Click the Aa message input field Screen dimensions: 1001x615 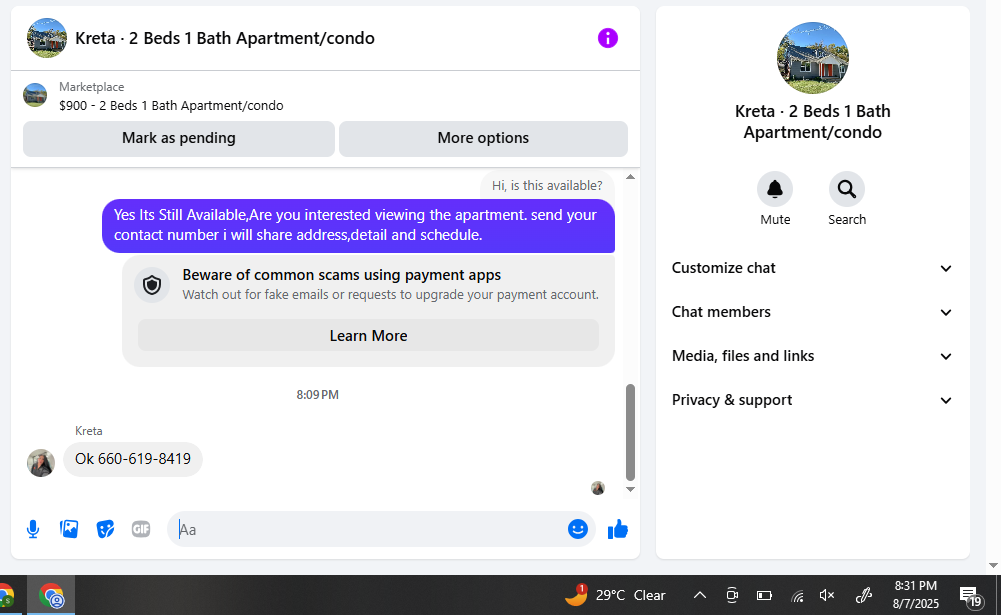tap(381, 529)
